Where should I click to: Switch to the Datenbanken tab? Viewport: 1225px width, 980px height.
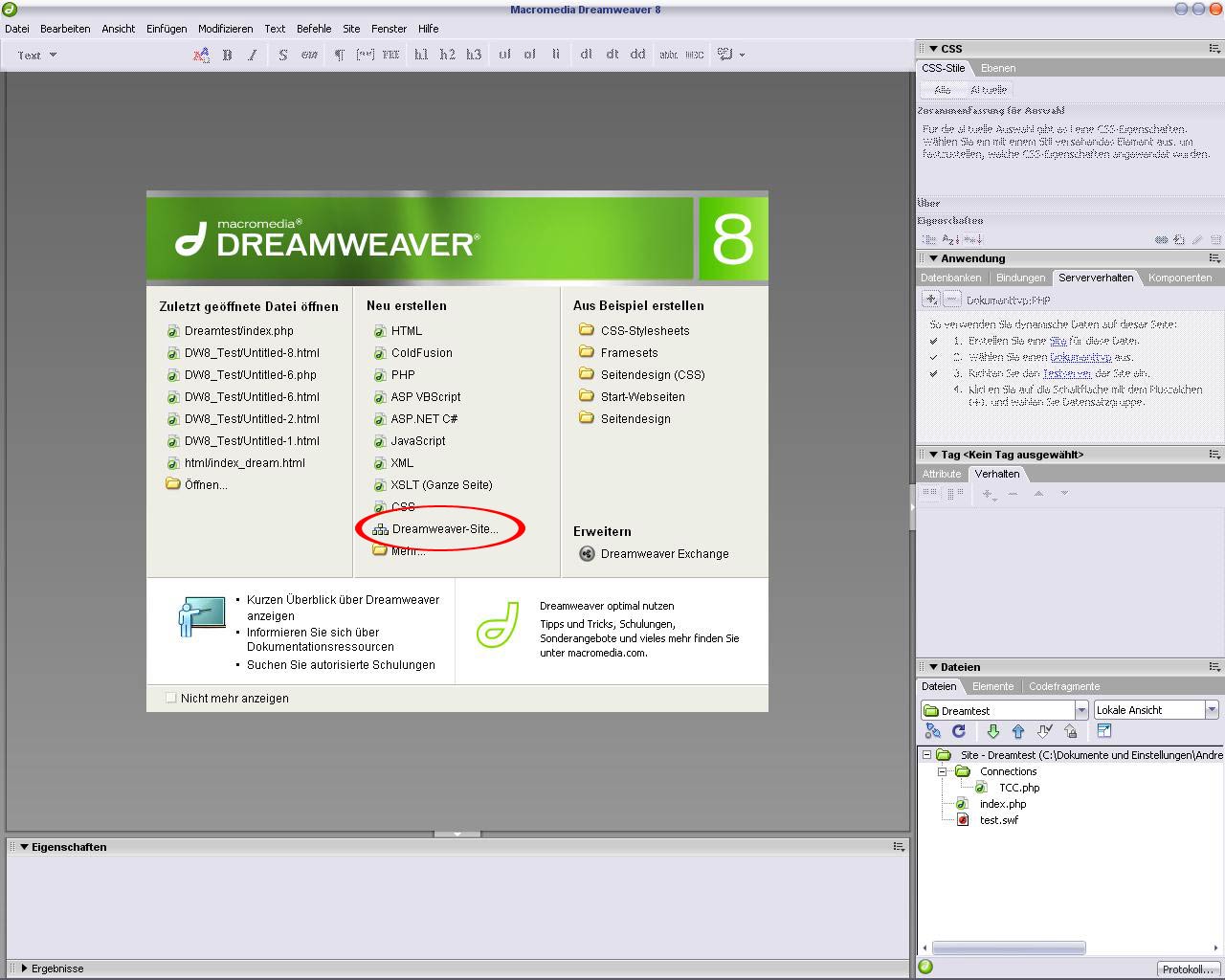click(951, 278)
